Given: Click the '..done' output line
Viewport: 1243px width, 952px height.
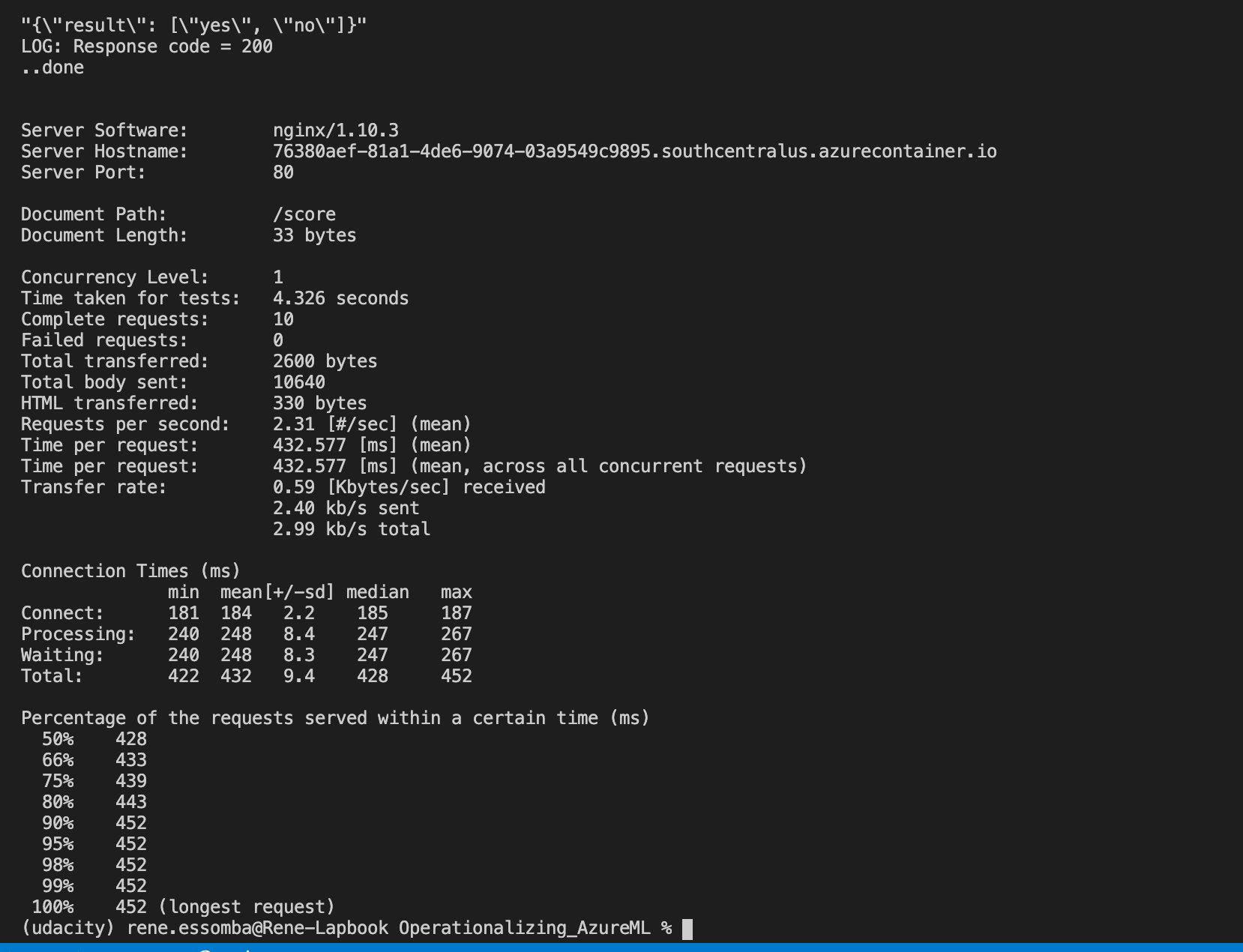Looking at the screenshot, I should (x=52, y=67).
